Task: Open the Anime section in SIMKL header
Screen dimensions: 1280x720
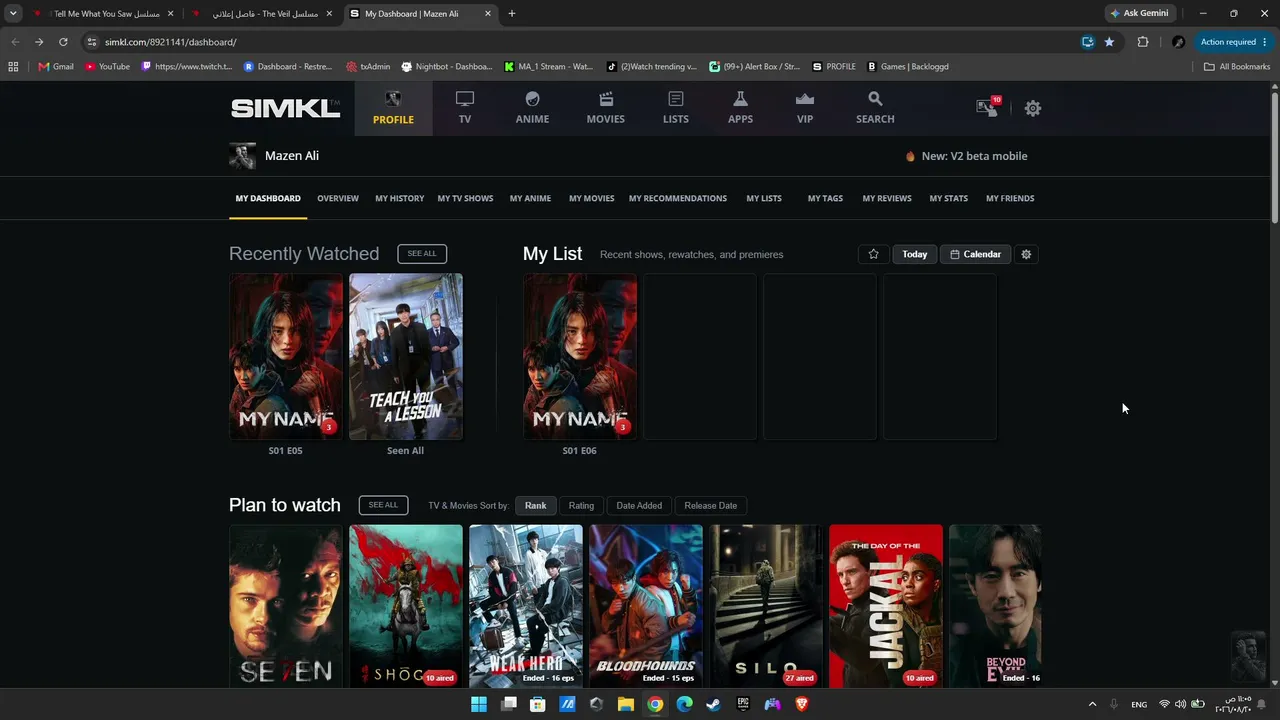Action: point(532,108)
